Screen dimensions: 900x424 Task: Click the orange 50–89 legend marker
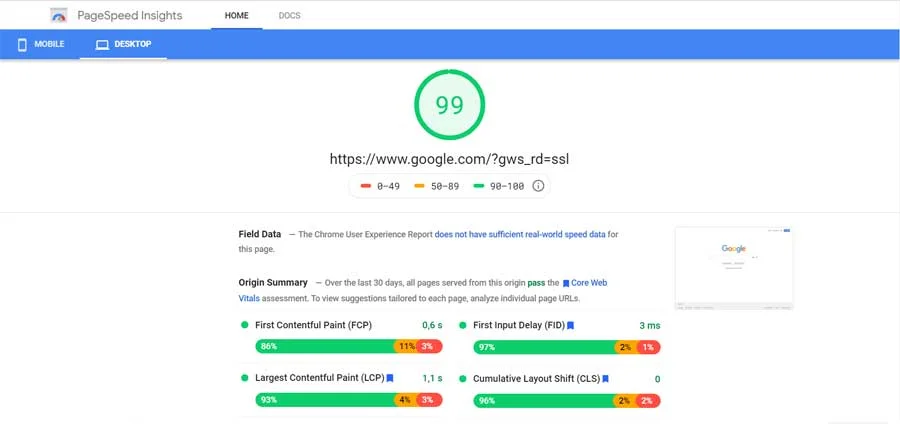(x=419, y=186)
